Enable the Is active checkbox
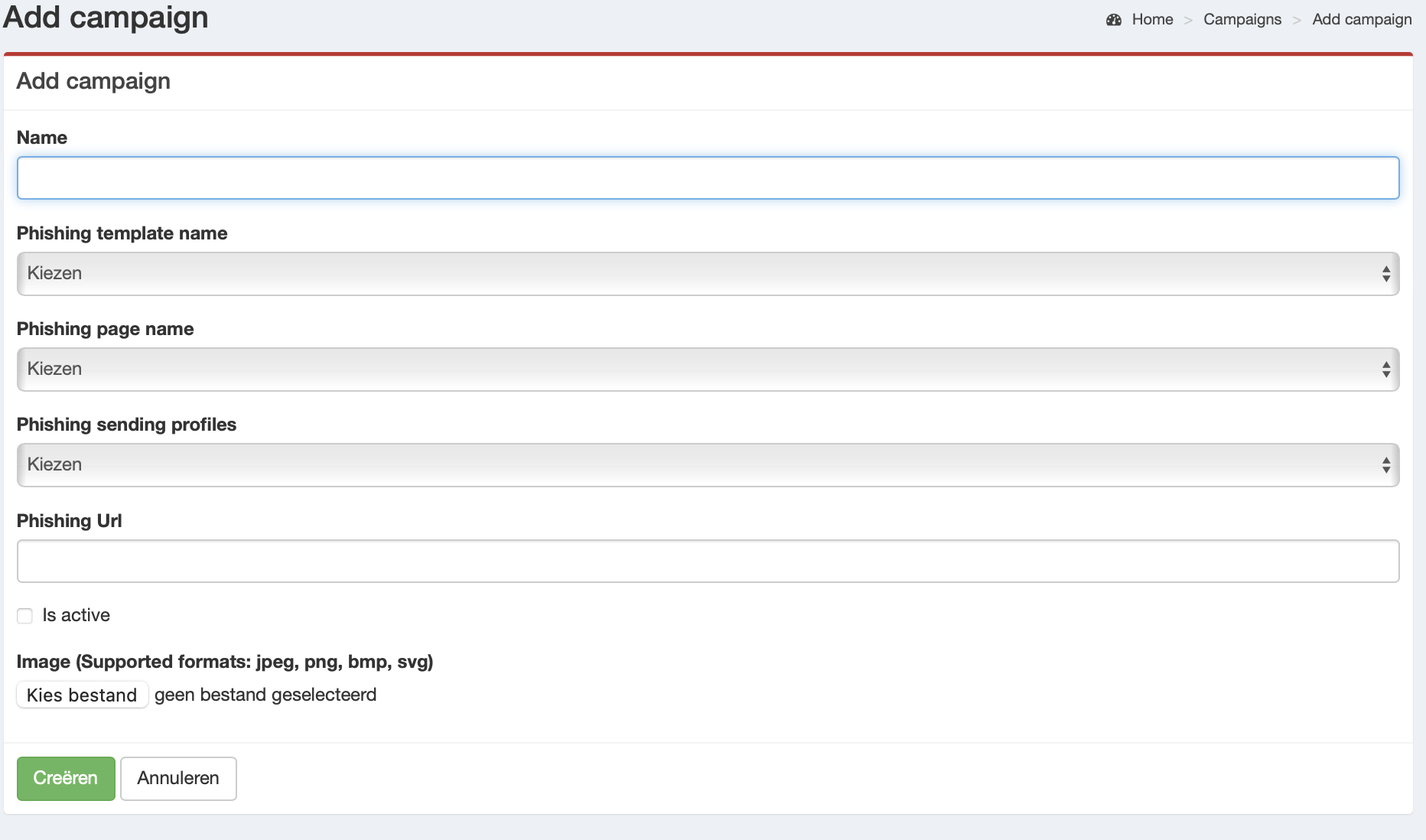Screen dimensions: 1426x840 (x=25, y=616)
